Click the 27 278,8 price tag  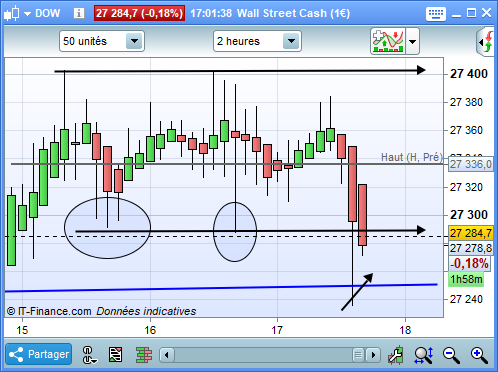[471, 248]
